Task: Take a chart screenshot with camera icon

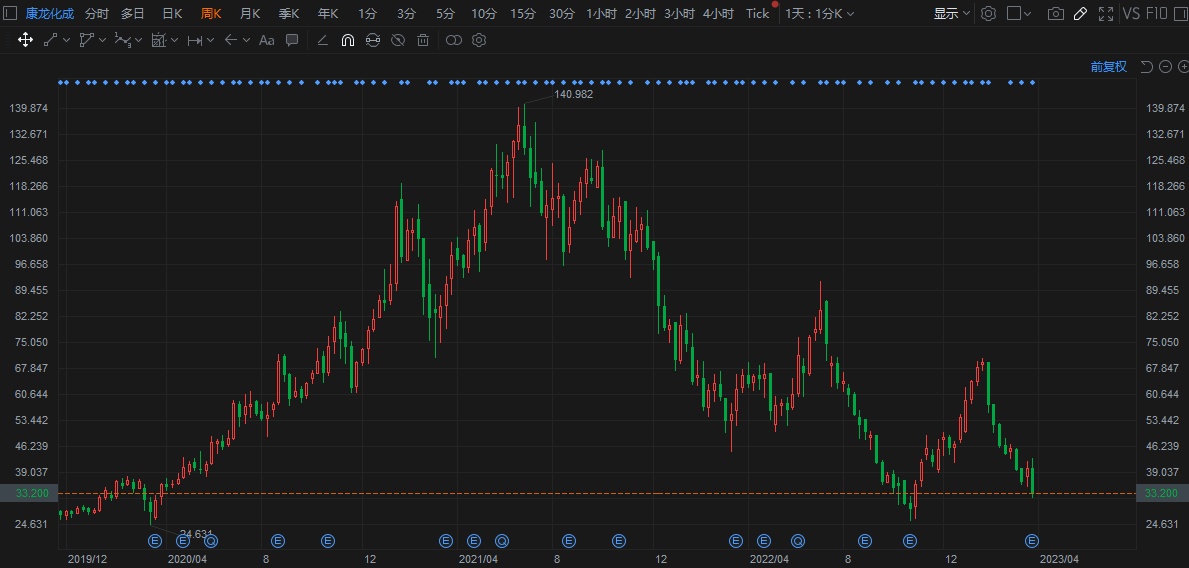Action: 1055,14
